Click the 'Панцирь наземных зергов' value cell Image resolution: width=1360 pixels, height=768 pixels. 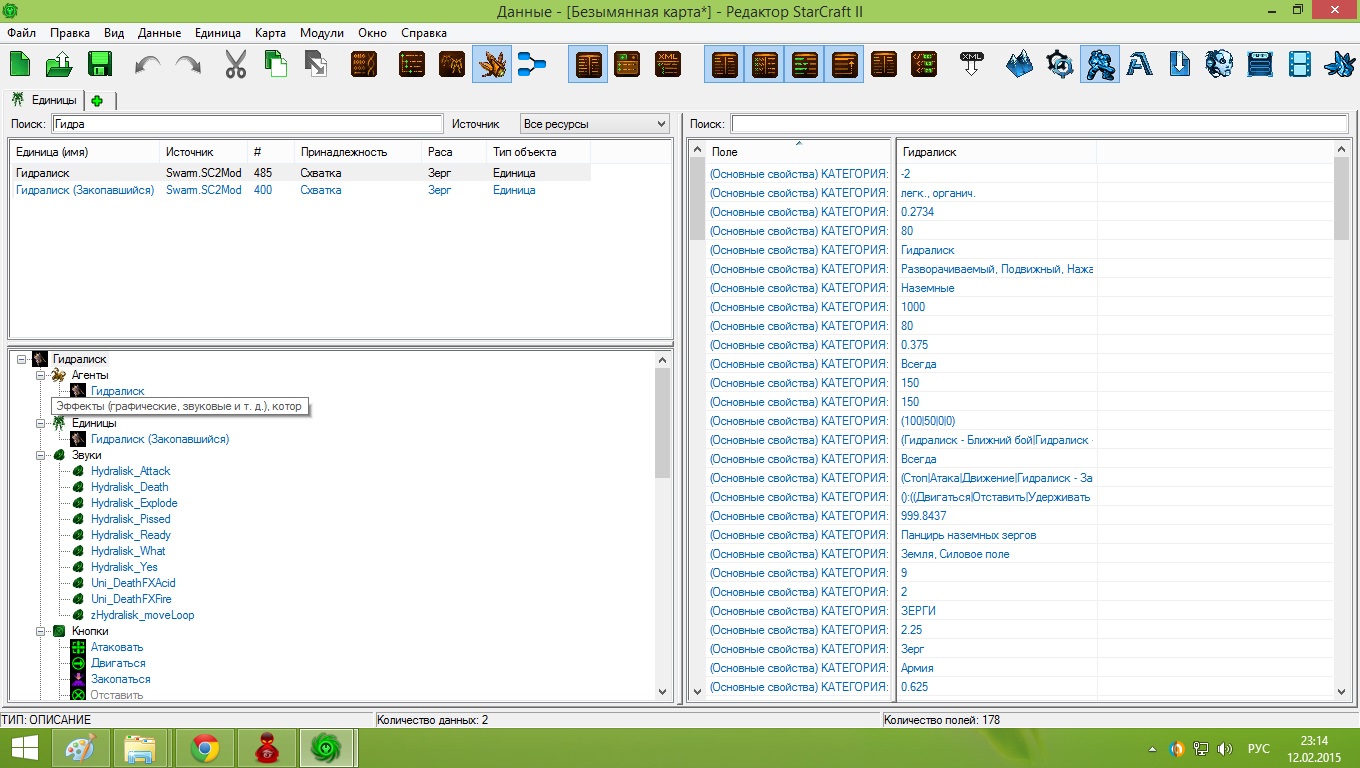[x=996, y=535]
